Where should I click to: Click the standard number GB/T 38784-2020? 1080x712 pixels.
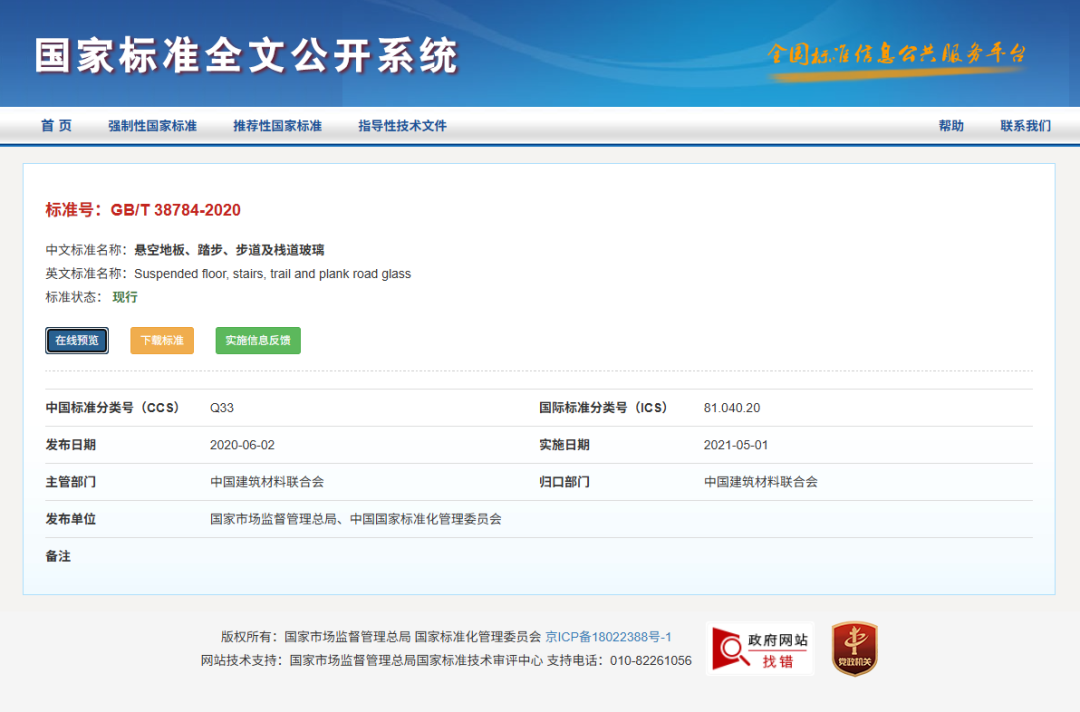coord(175,210)
